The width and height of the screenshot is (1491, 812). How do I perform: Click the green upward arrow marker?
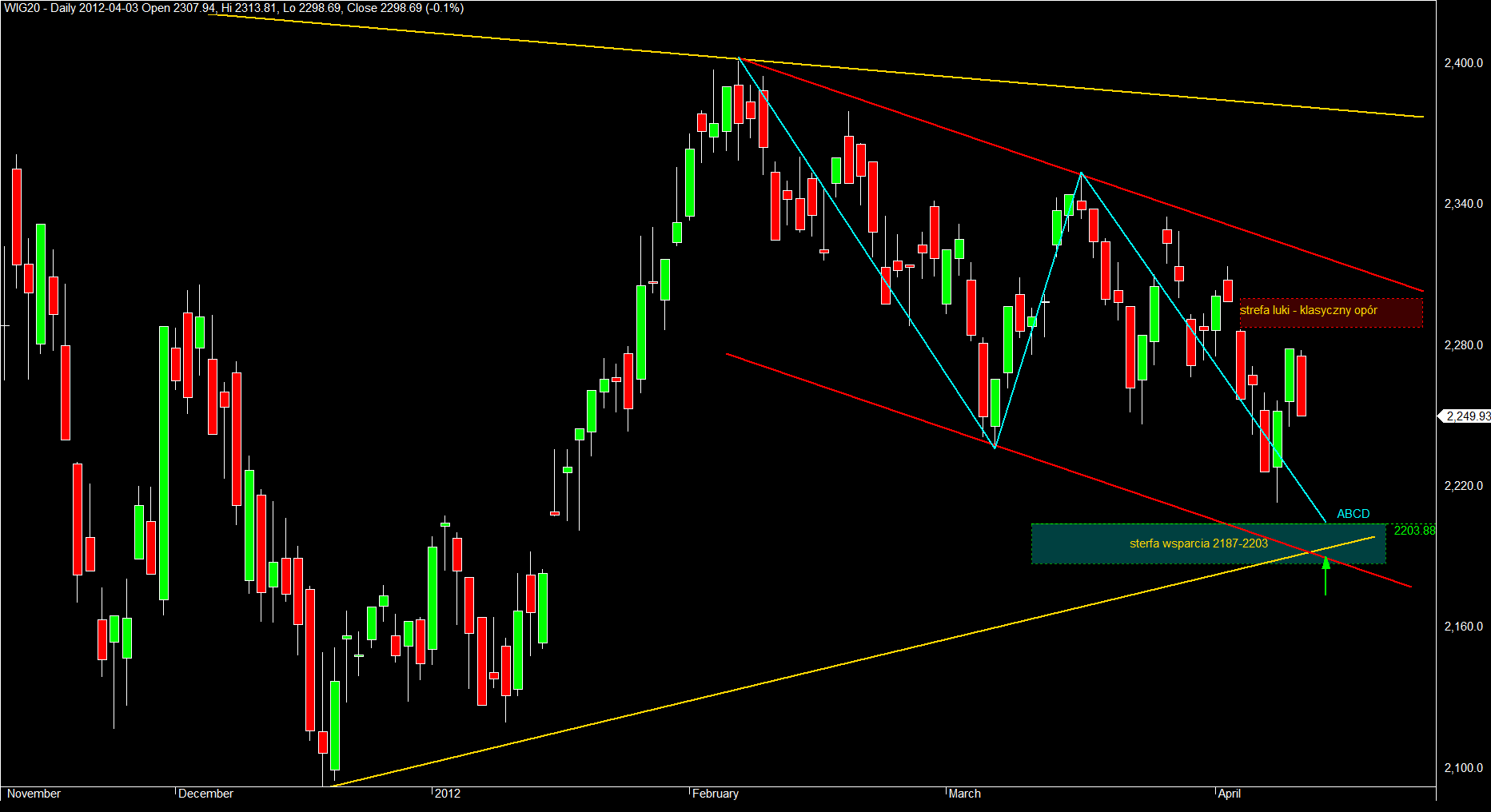1326,575
